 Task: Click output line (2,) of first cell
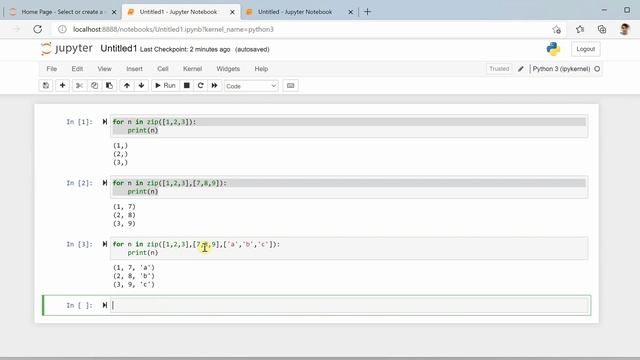(120, 154)
